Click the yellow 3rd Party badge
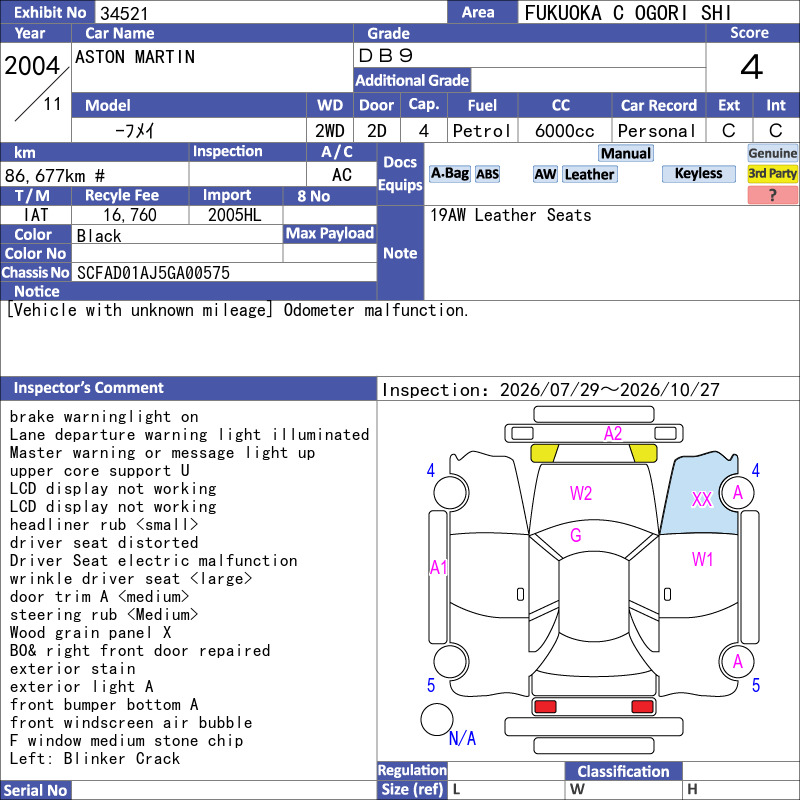The width and height of the screenshot is (800, 800). (x=772, y=173)
